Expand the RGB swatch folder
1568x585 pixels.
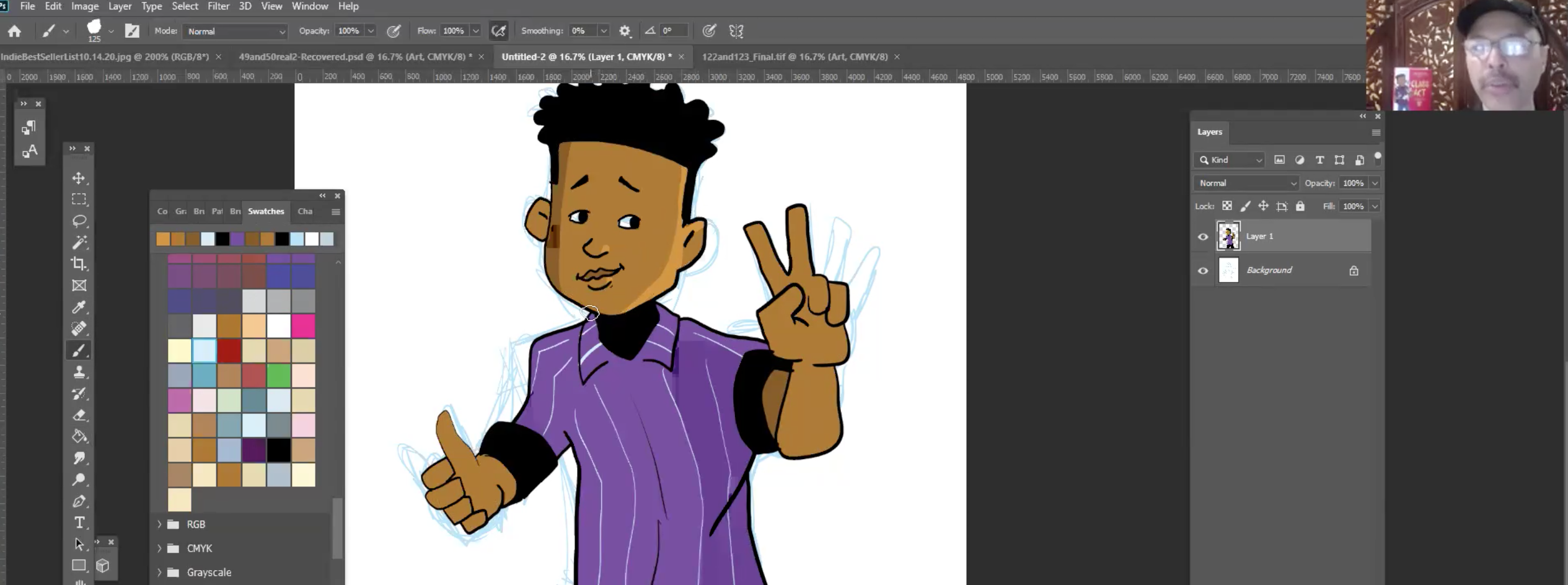(x=159, y=524)
